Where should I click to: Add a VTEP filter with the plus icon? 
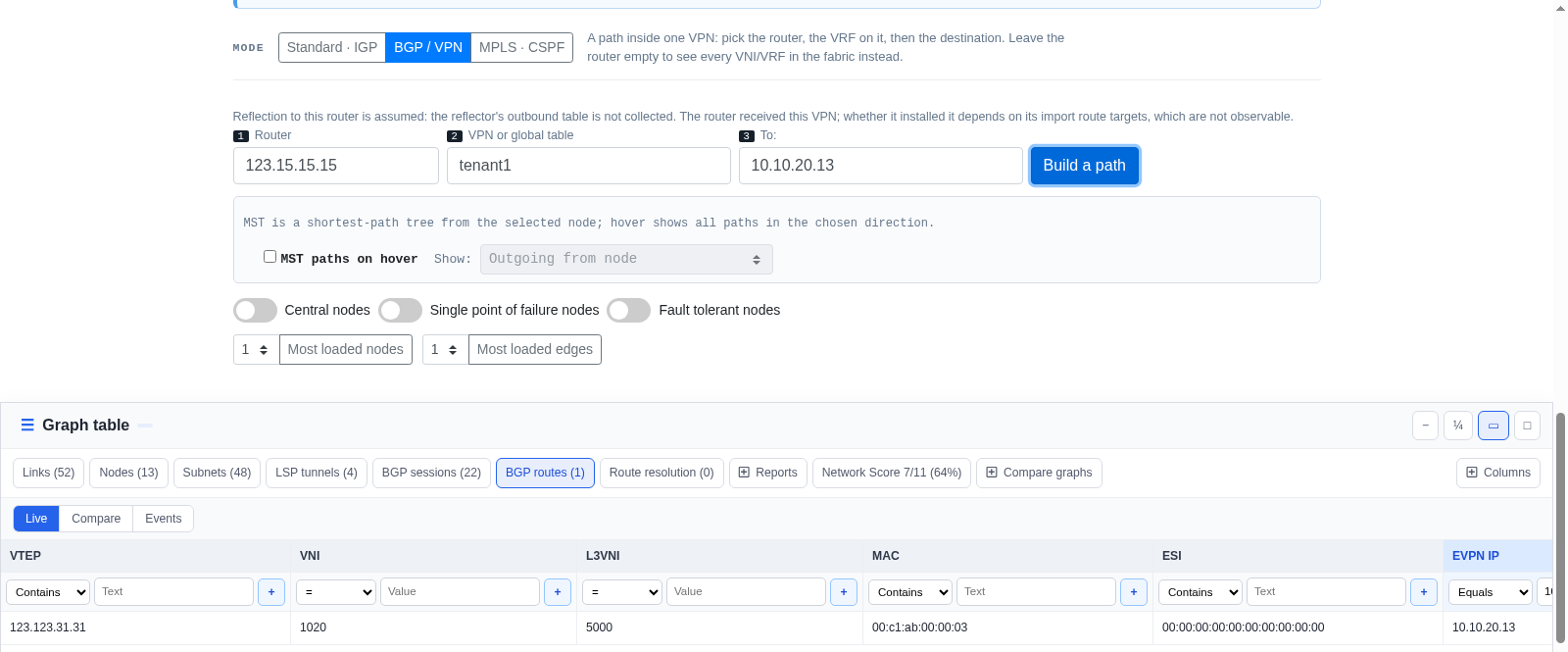271,592
